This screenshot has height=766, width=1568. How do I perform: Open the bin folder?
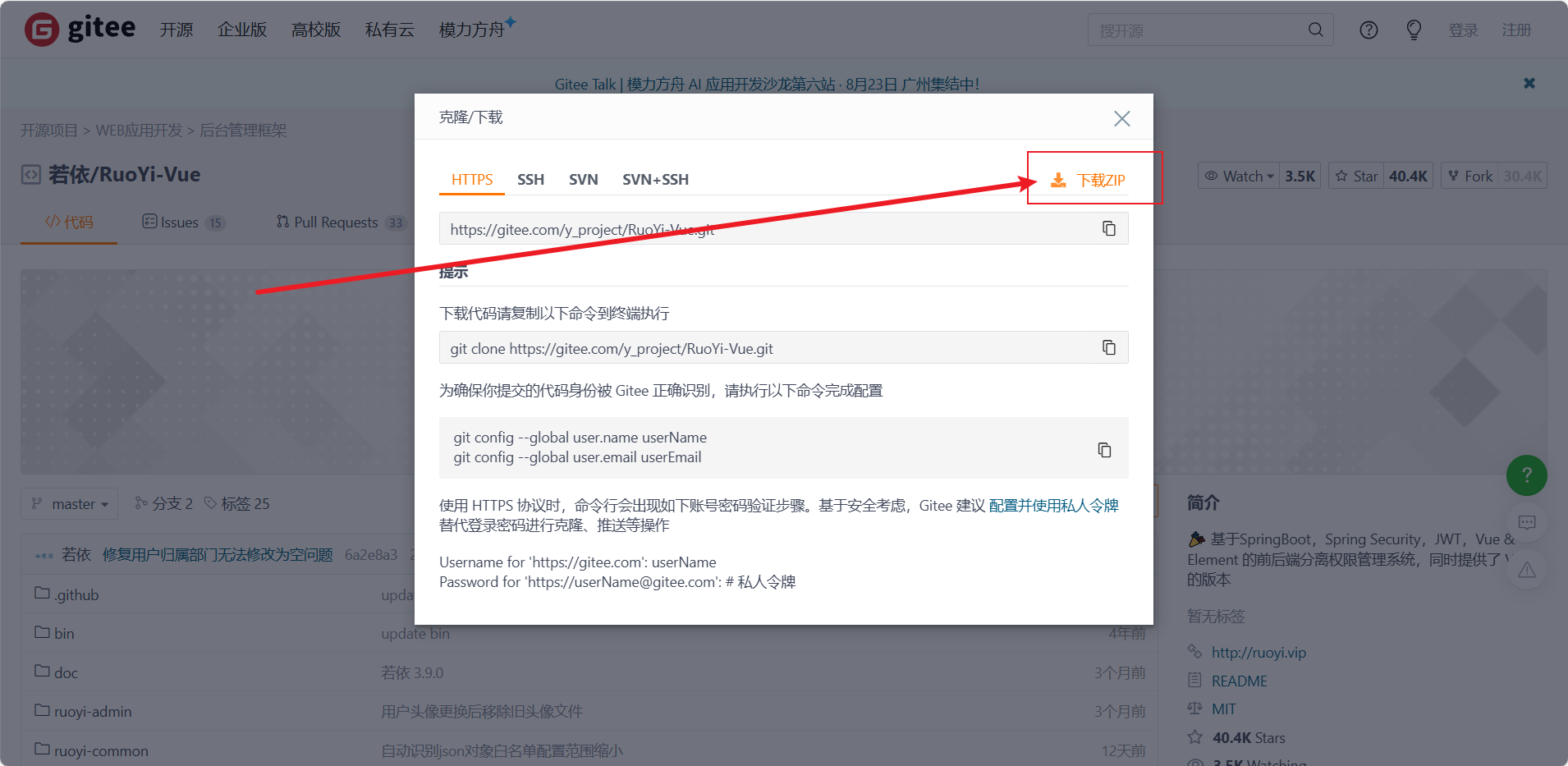tap(64, 633)
